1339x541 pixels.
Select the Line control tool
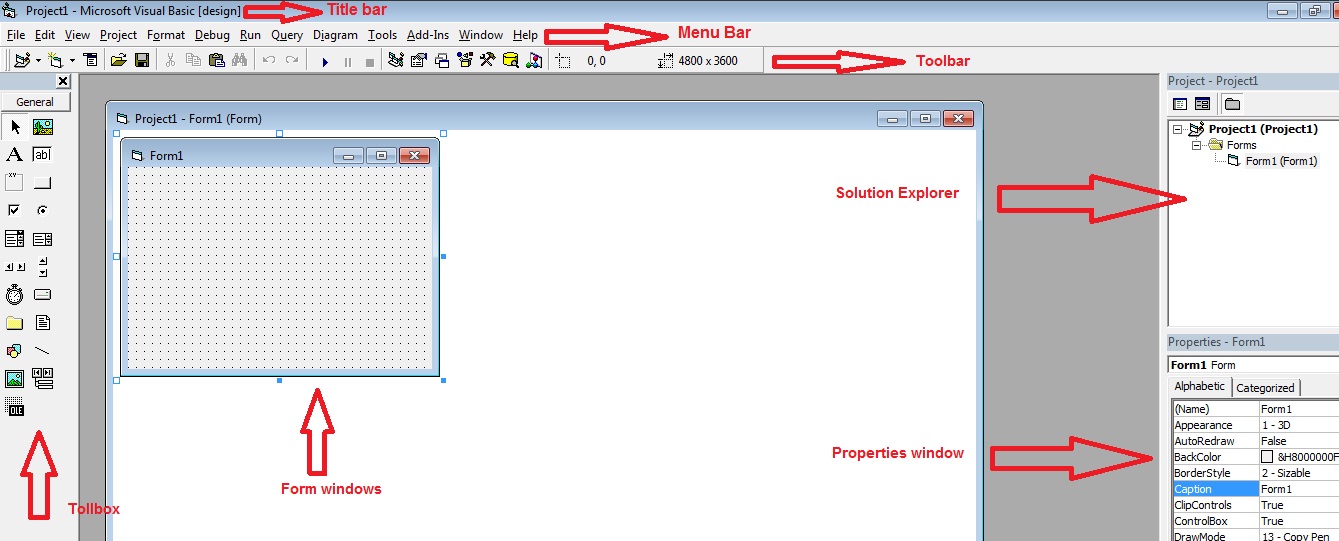point(43,351)
